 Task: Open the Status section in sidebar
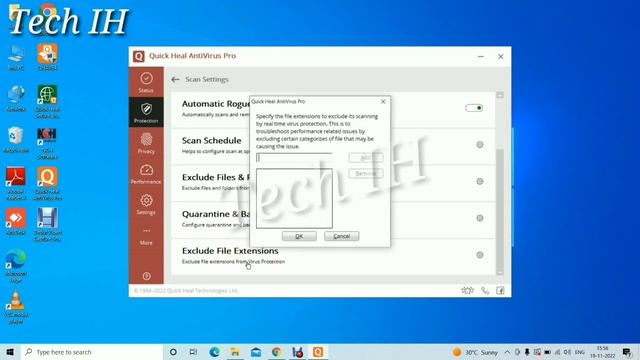(146, 82)
